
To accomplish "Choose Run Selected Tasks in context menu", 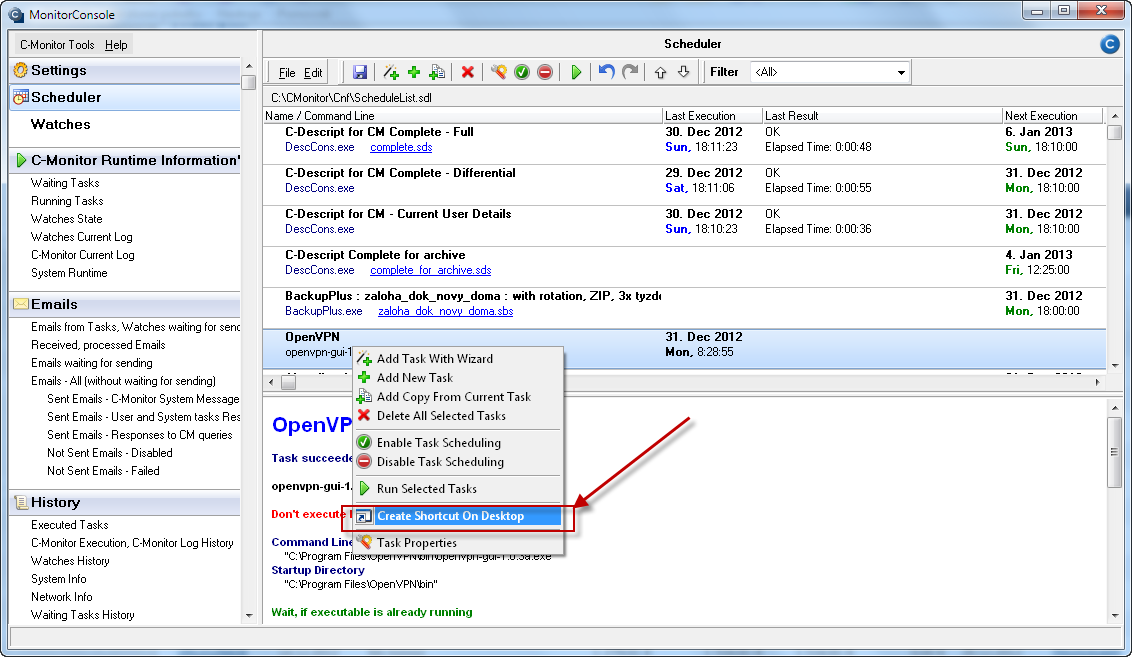I will pyautogui.click(x=458, y=489).
